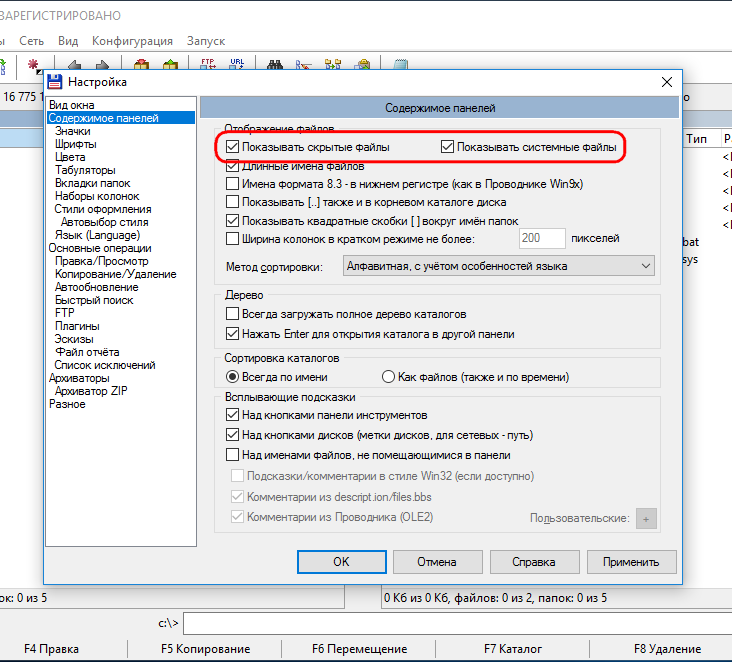This screenshot has height=662, width=732.
Task: Click the 'Тип' column header behind dialog
Action: click(697, 139)
